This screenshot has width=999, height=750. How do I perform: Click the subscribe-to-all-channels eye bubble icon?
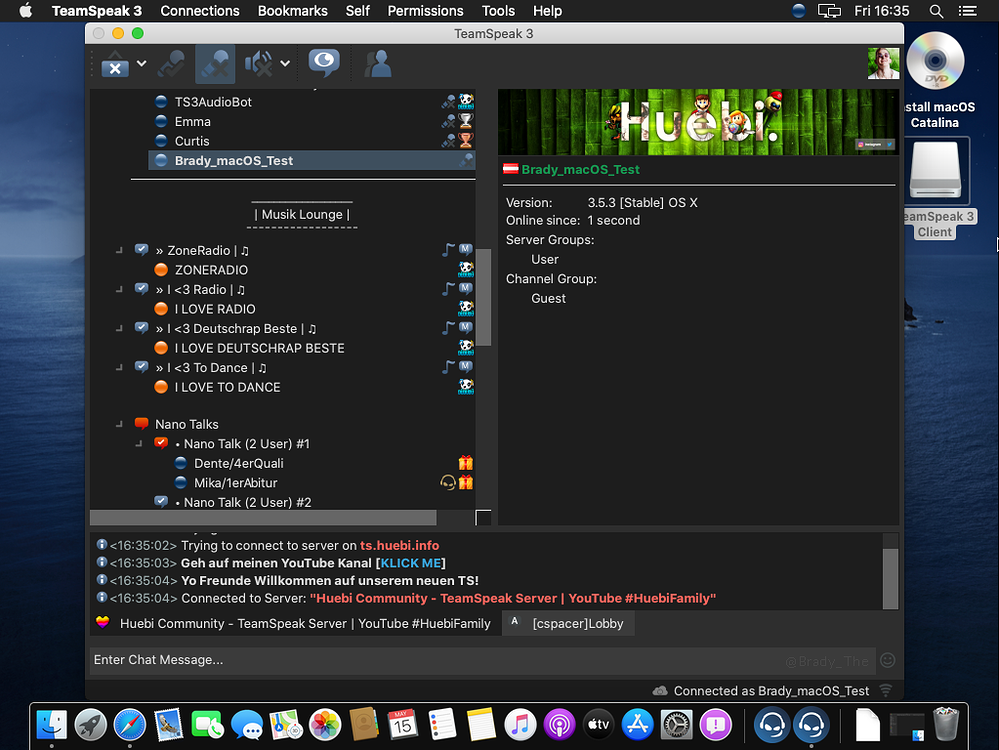(323, 64)
